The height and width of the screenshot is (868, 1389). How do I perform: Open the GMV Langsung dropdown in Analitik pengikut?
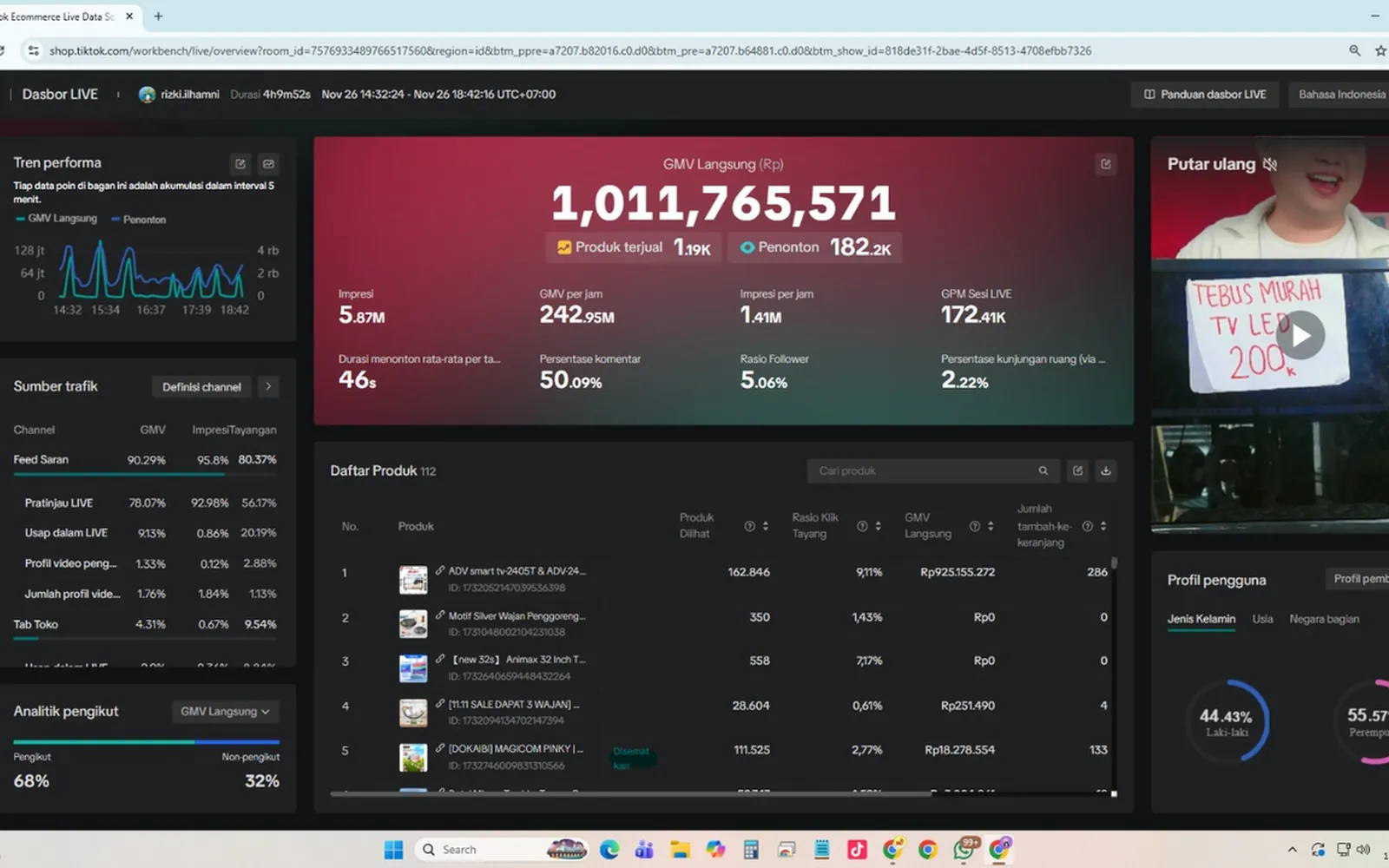click(225, 712)
